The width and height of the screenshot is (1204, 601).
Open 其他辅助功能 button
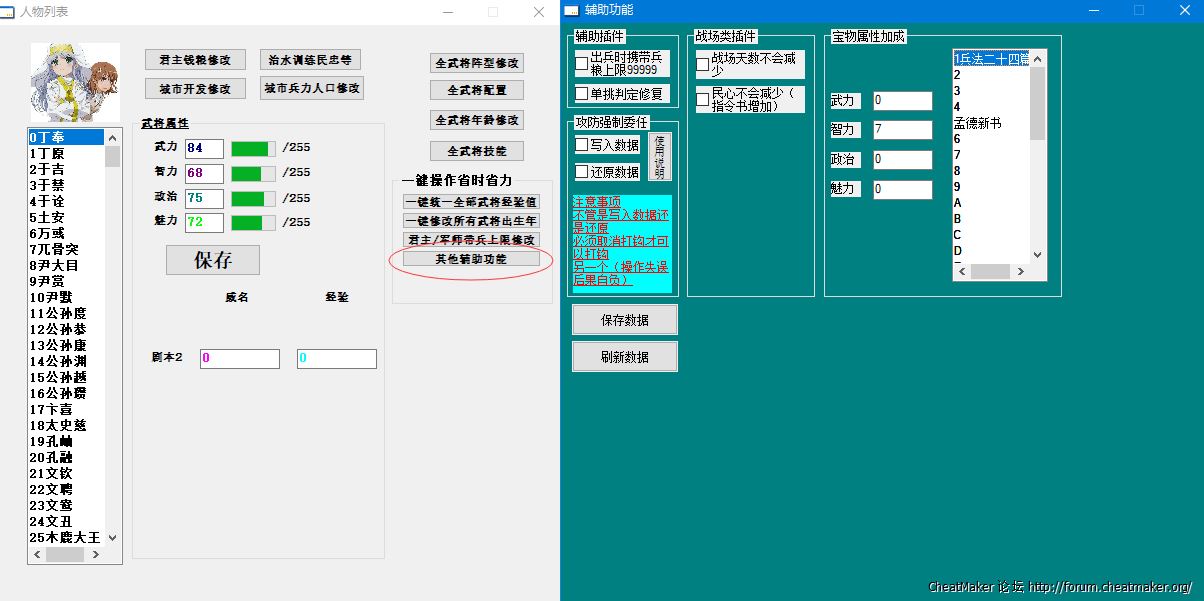pyautogui.click(x=471, y=258)
